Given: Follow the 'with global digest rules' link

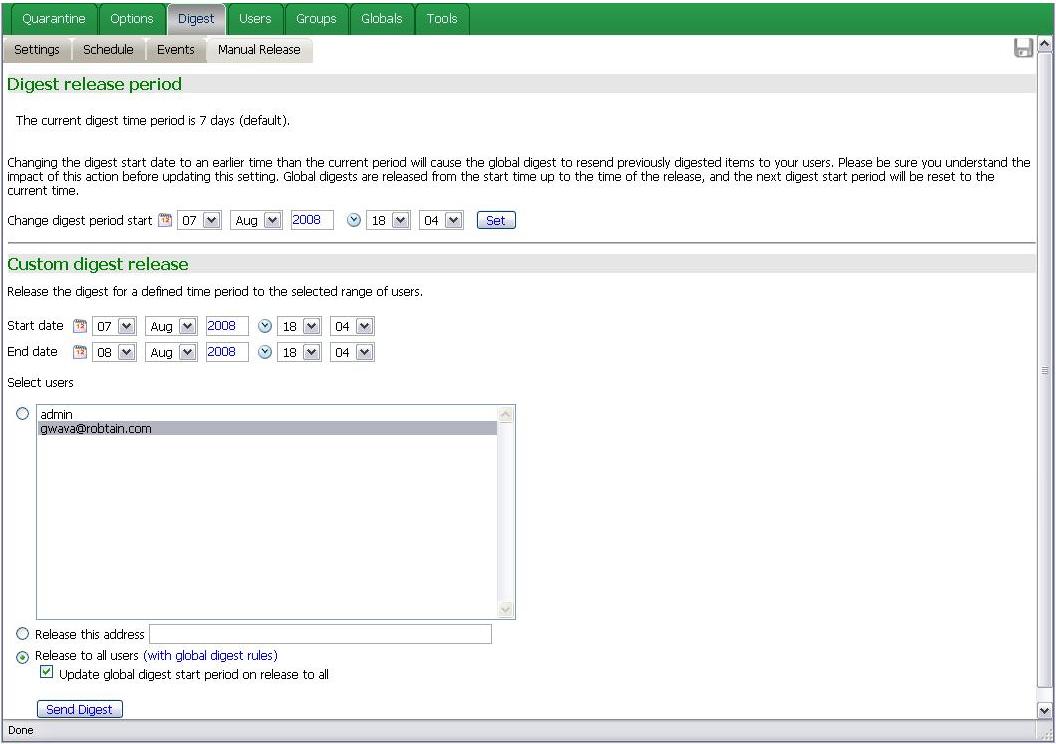Looking at the screenshot, I should 210,655.
